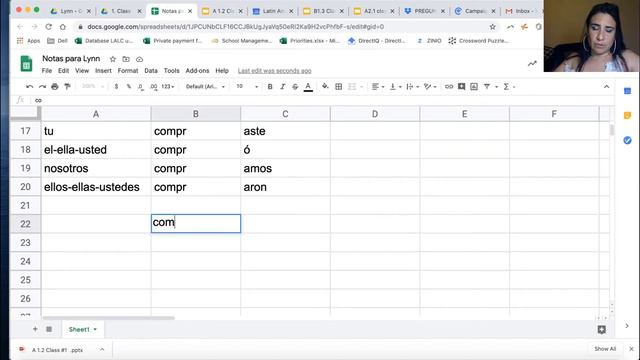Open text rotation dropdown
Screen dimensions: 640x360
(430, 87)
